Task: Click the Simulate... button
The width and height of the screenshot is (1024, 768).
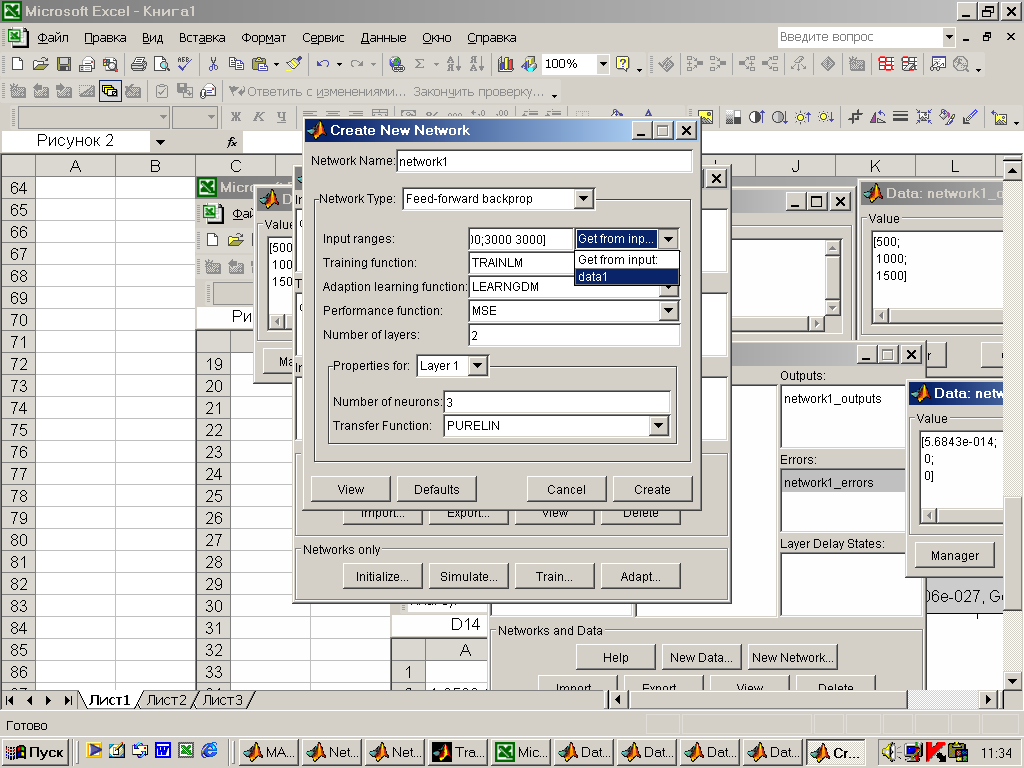Action: (x=468, y=577)
